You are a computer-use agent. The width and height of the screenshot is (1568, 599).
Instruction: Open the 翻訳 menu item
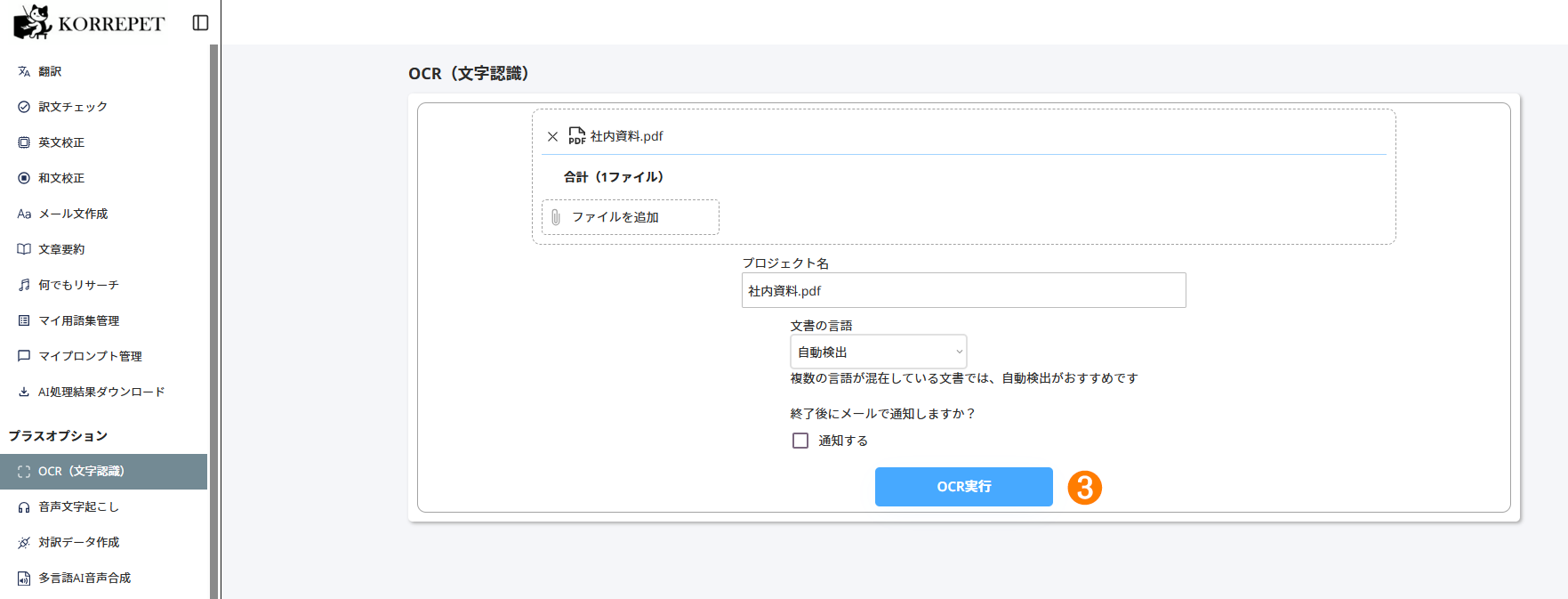[x=103, y=71]
